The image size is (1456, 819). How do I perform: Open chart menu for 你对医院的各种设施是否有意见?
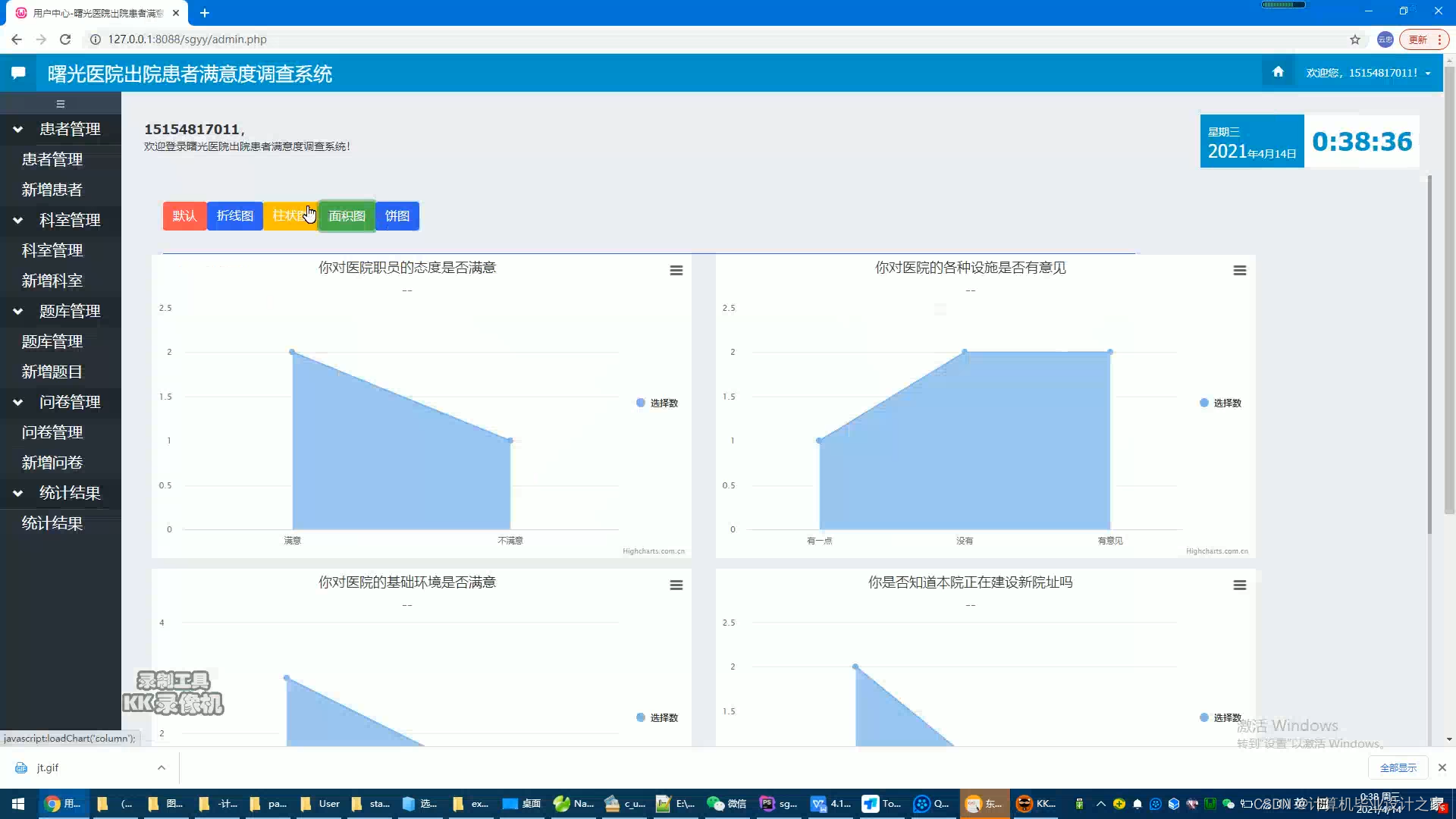(x=1240, y=271)
